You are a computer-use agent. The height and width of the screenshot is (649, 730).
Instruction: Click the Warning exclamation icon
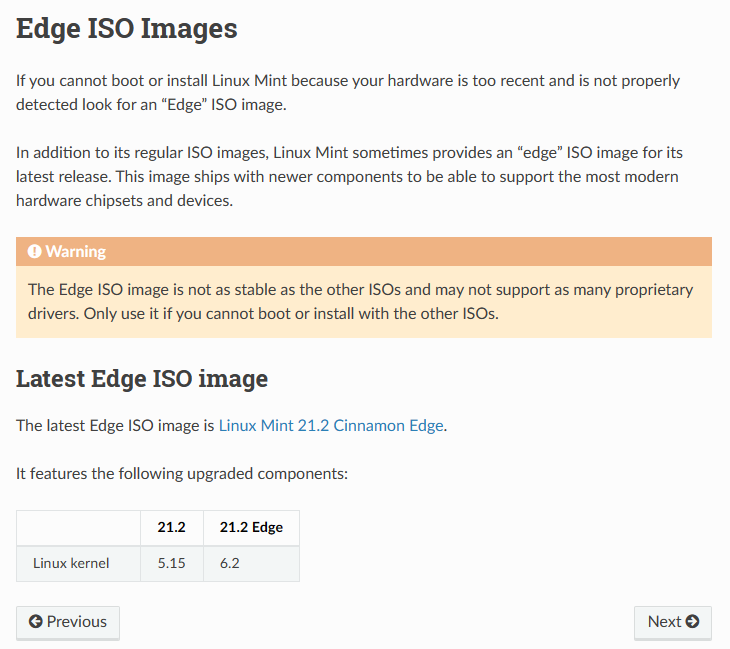pos(34,251)
